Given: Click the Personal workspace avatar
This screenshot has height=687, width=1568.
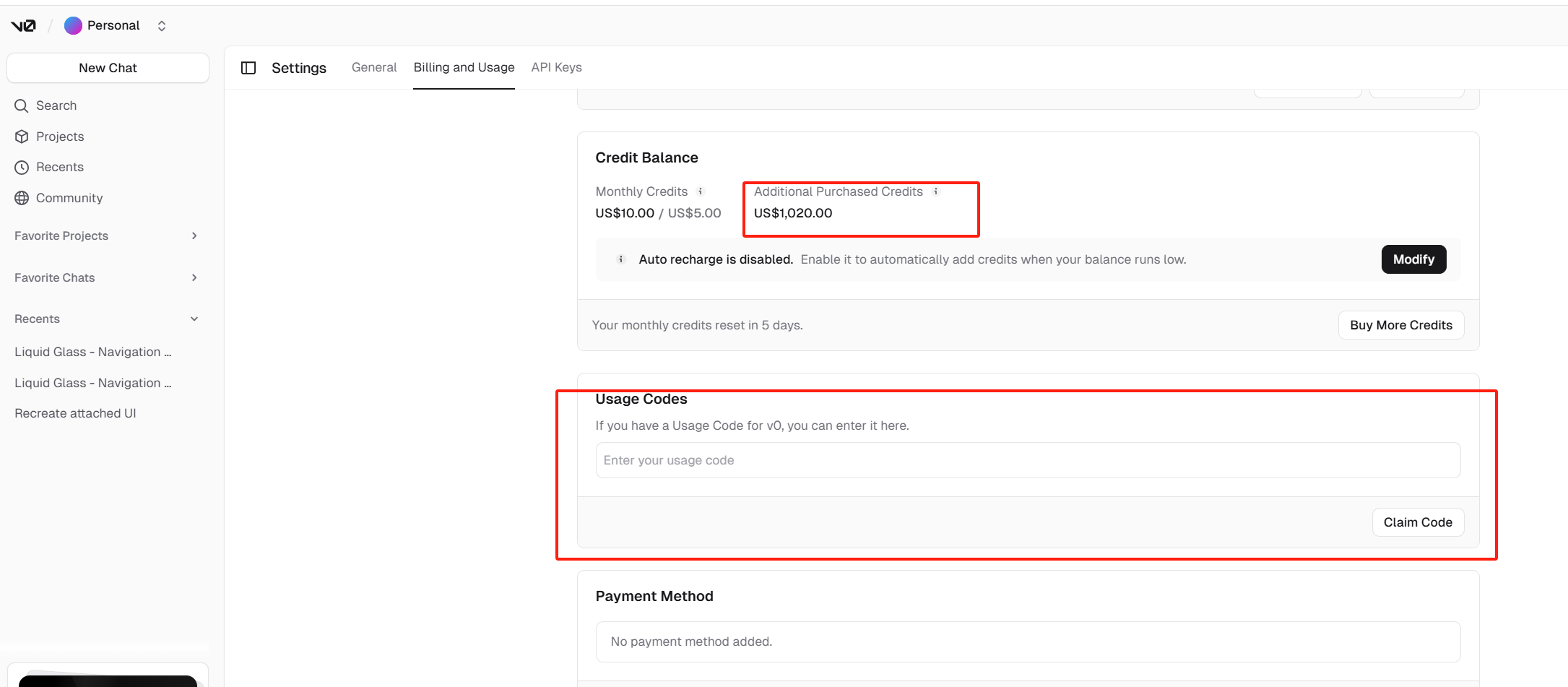Looking at the screenshot, I should point(73,26).
